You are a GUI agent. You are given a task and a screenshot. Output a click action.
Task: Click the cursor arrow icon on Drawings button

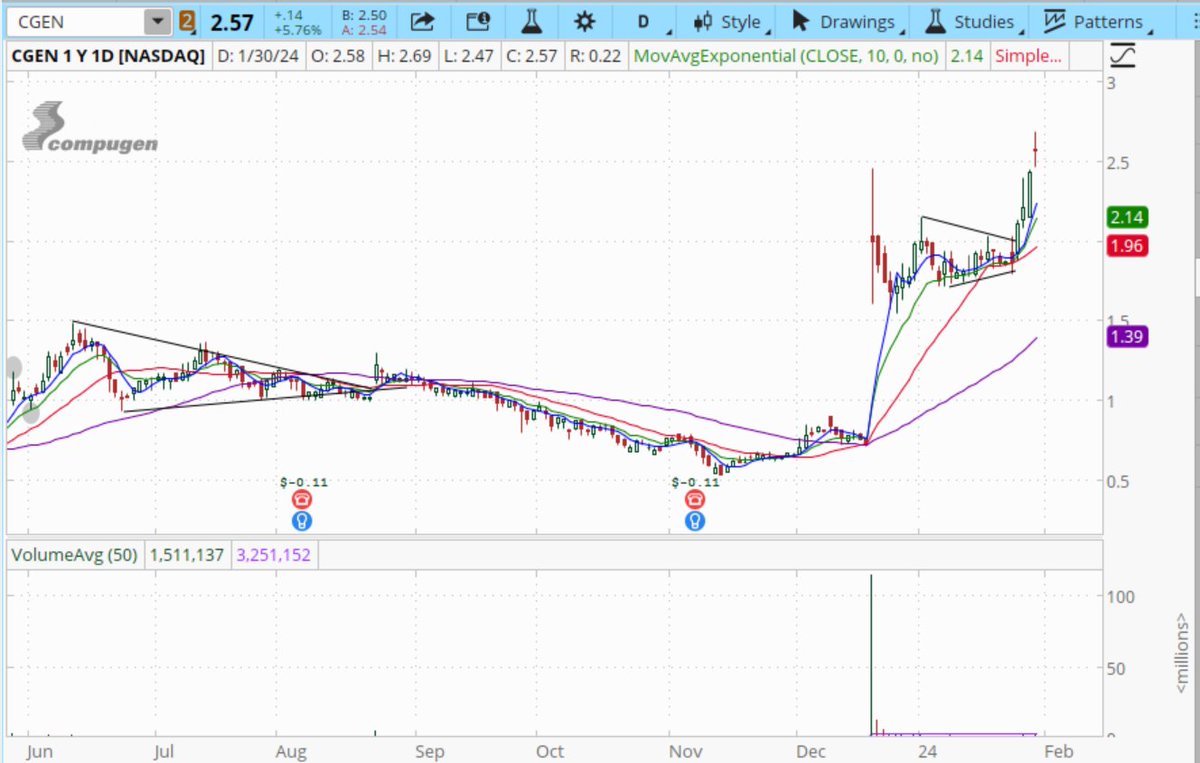click(x=799, y=21)
